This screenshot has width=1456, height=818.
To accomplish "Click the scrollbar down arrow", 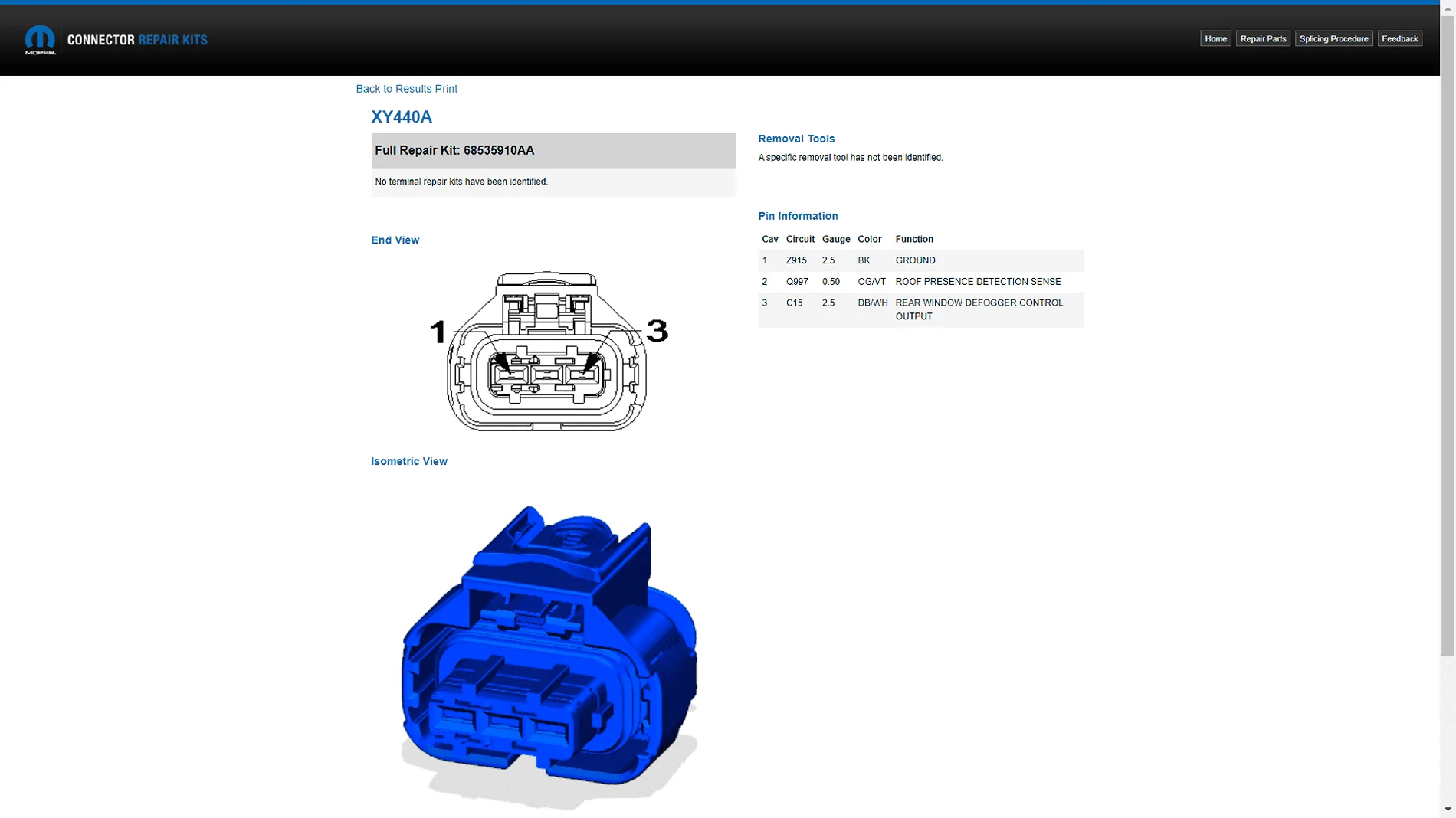I will (x=1448, y=810).
